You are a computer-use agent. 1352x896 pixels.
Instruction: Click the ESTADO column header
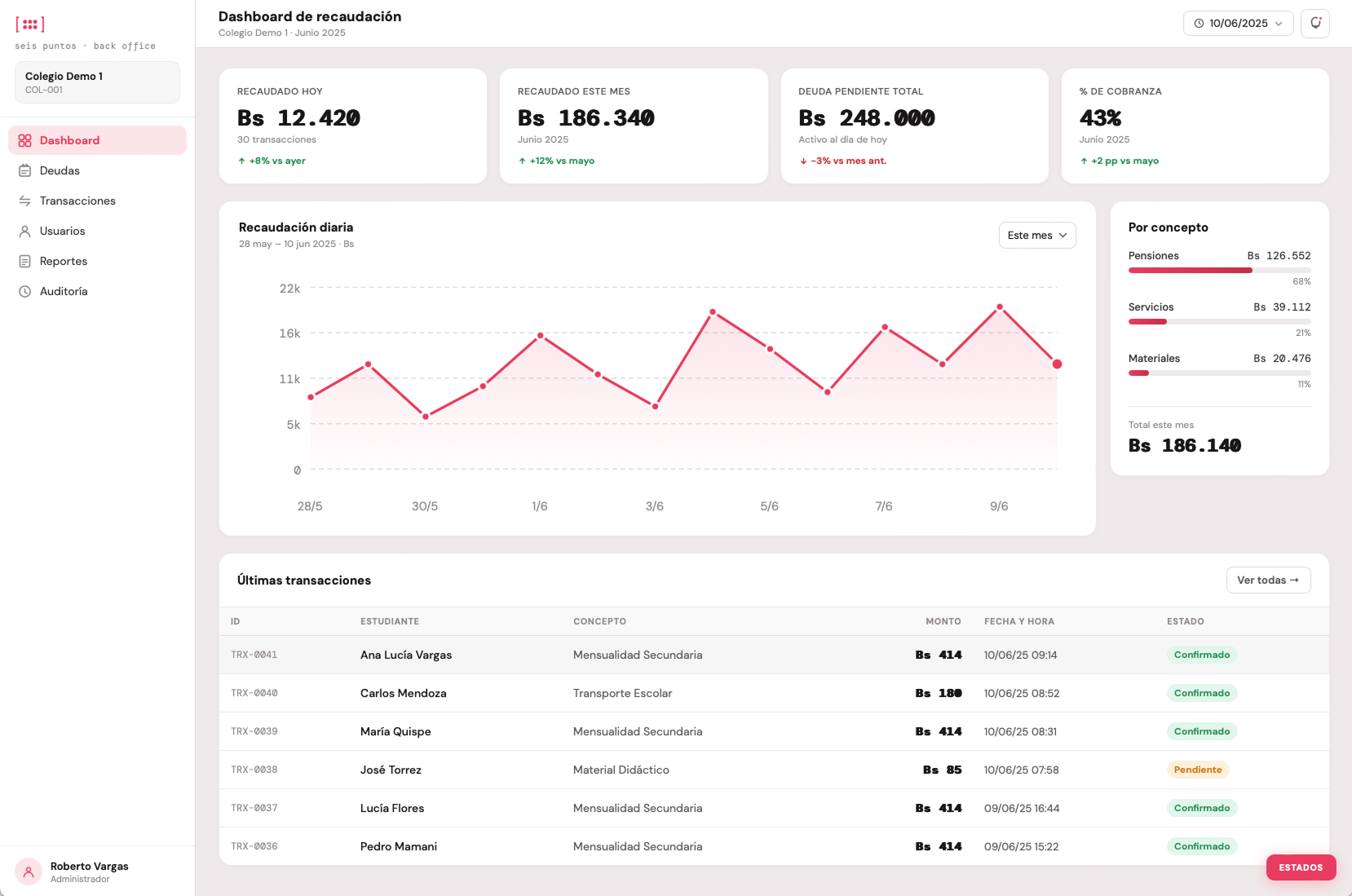click(1186, 621)
